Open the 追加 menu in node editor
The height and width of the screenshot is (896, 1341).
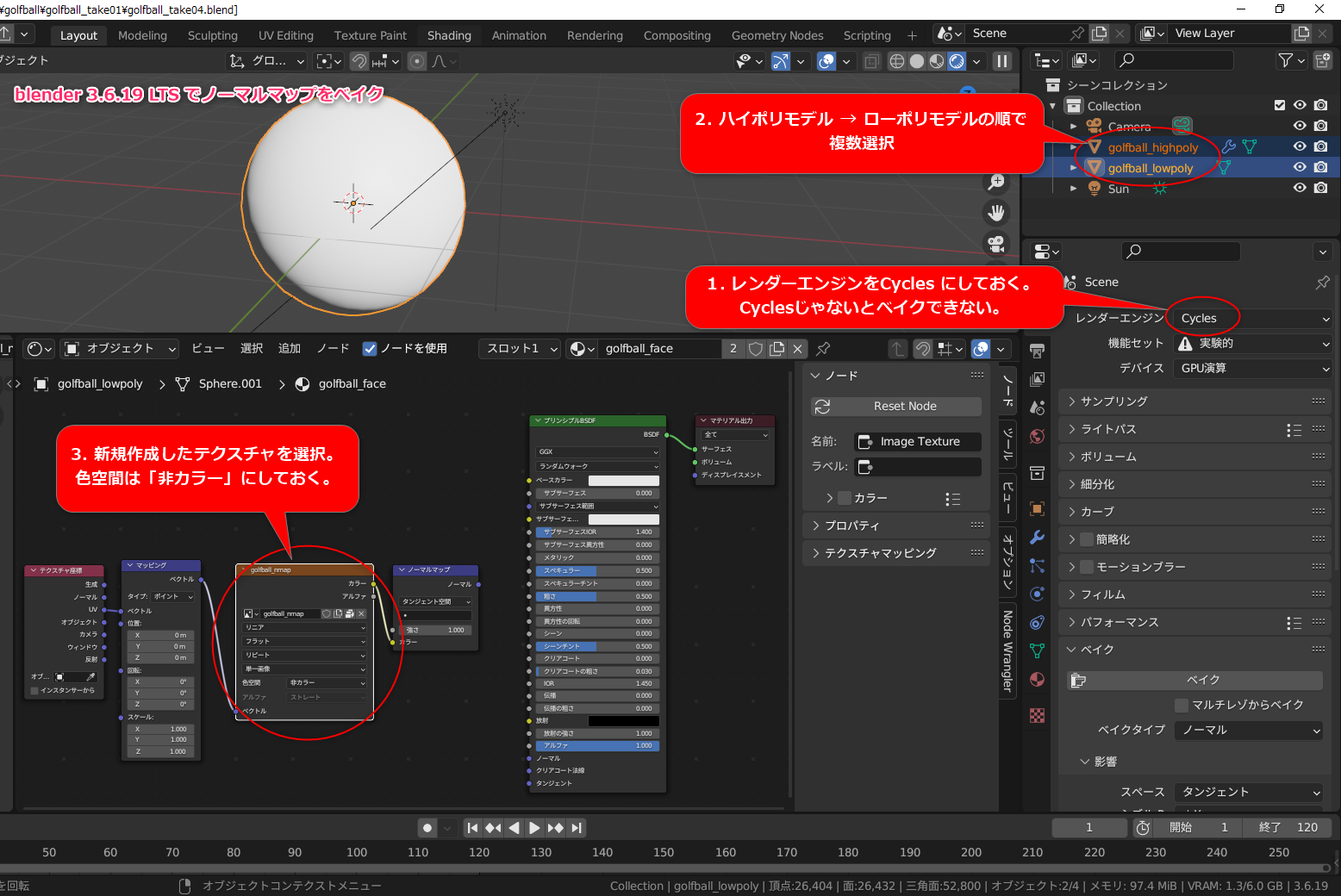[x=290, y=349]
